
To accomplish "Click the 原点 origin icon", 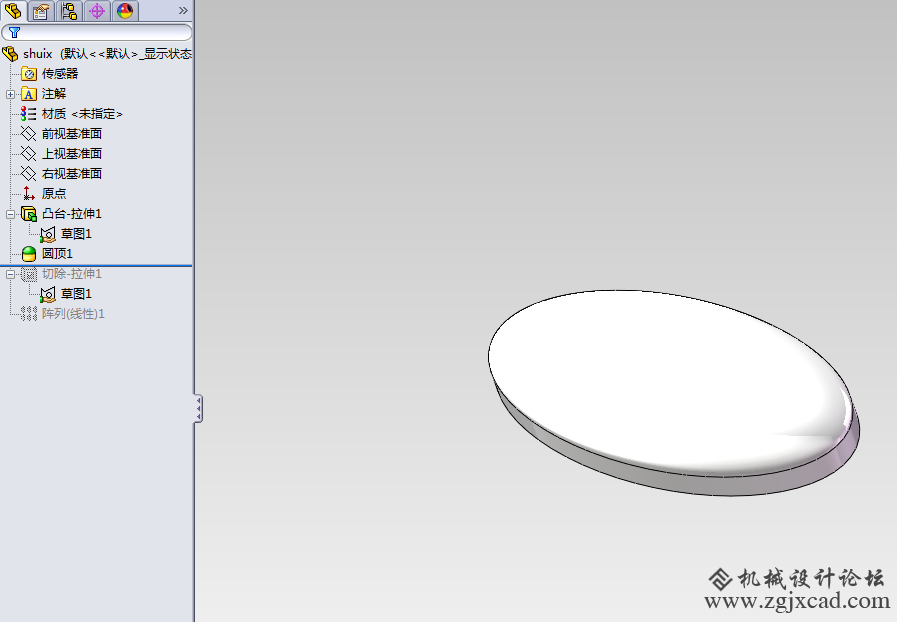I will coord(29,193).
